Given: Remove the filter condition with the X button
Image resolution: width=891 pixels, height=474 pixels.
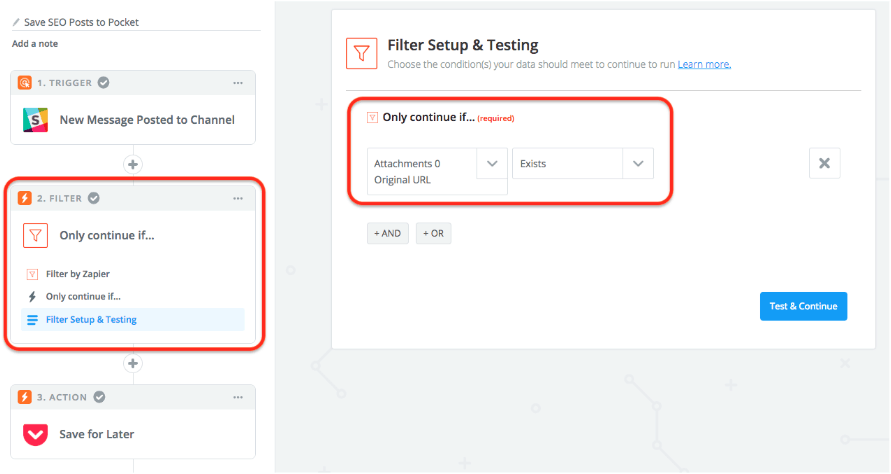Looking at the screenshot, I should click(x=824, y=163).
